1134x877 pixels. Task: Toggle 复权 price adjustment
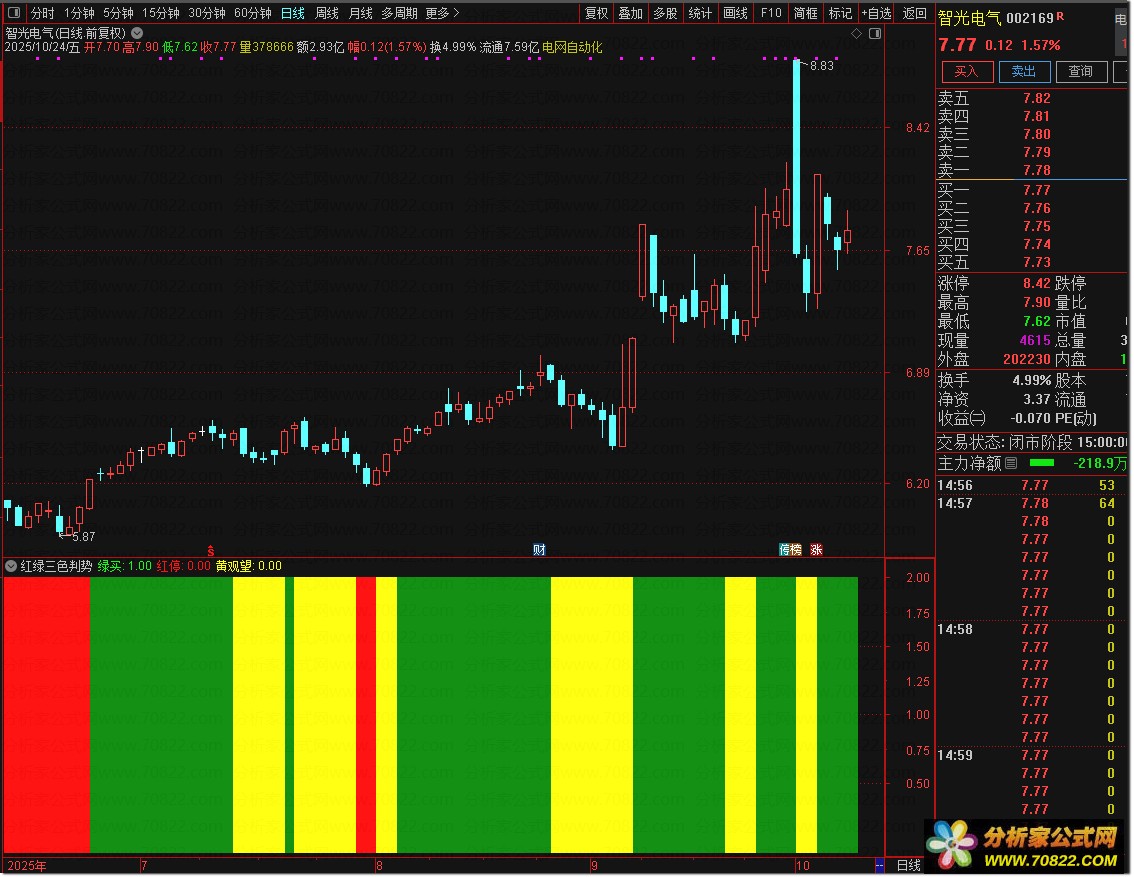click(x=596, y=13)
